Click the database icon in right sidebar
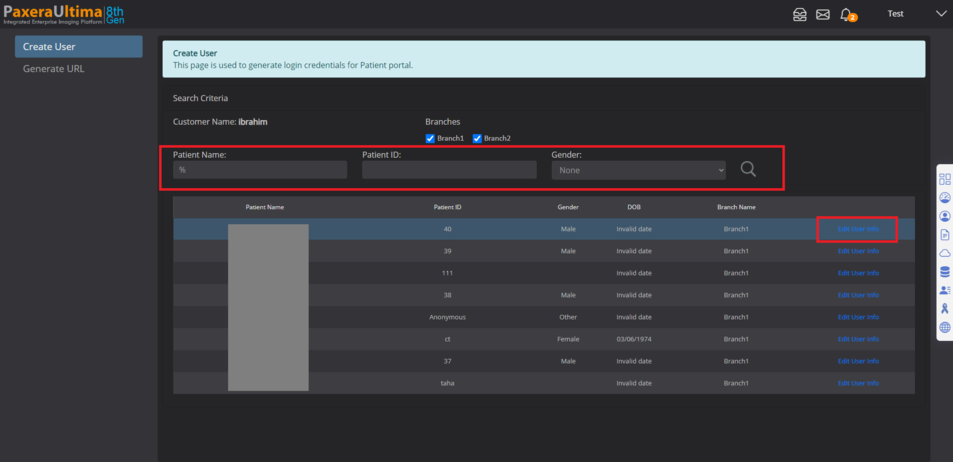This screenshot has height=462, width=953. (945, 271)
